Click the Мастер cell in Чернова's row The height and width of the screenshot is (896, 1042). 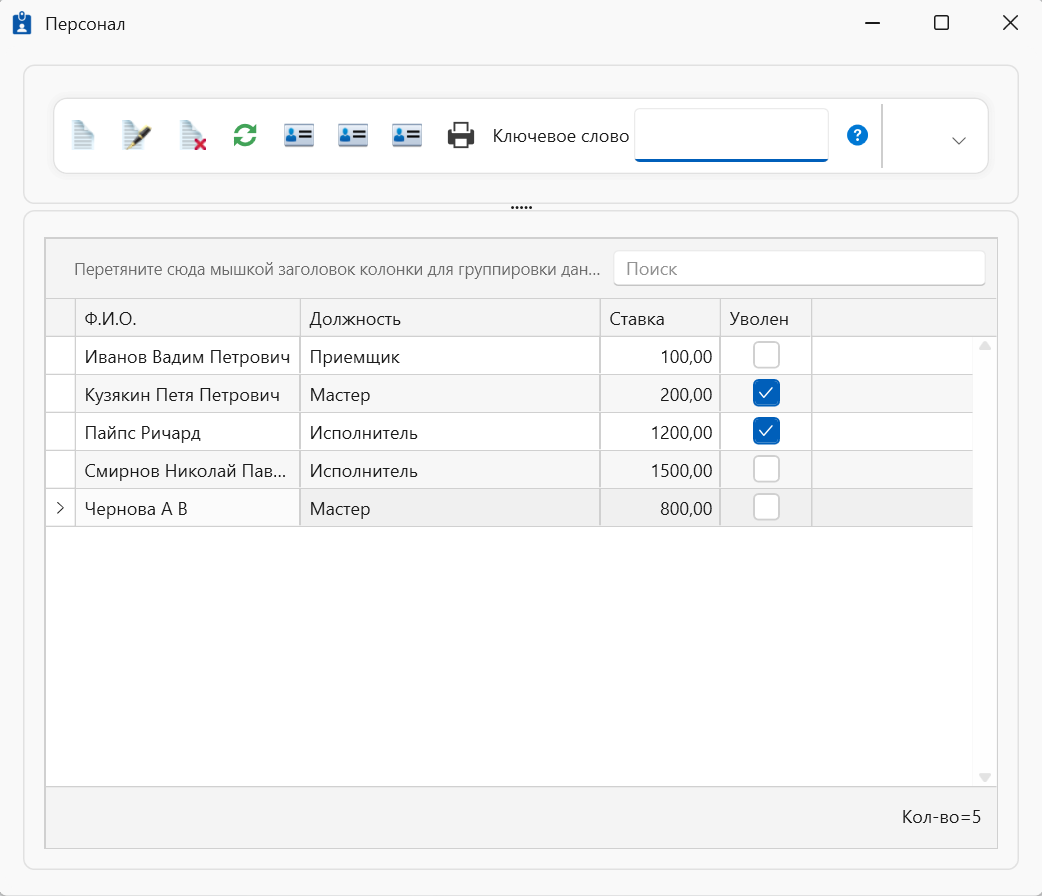(x=451, y=508)
